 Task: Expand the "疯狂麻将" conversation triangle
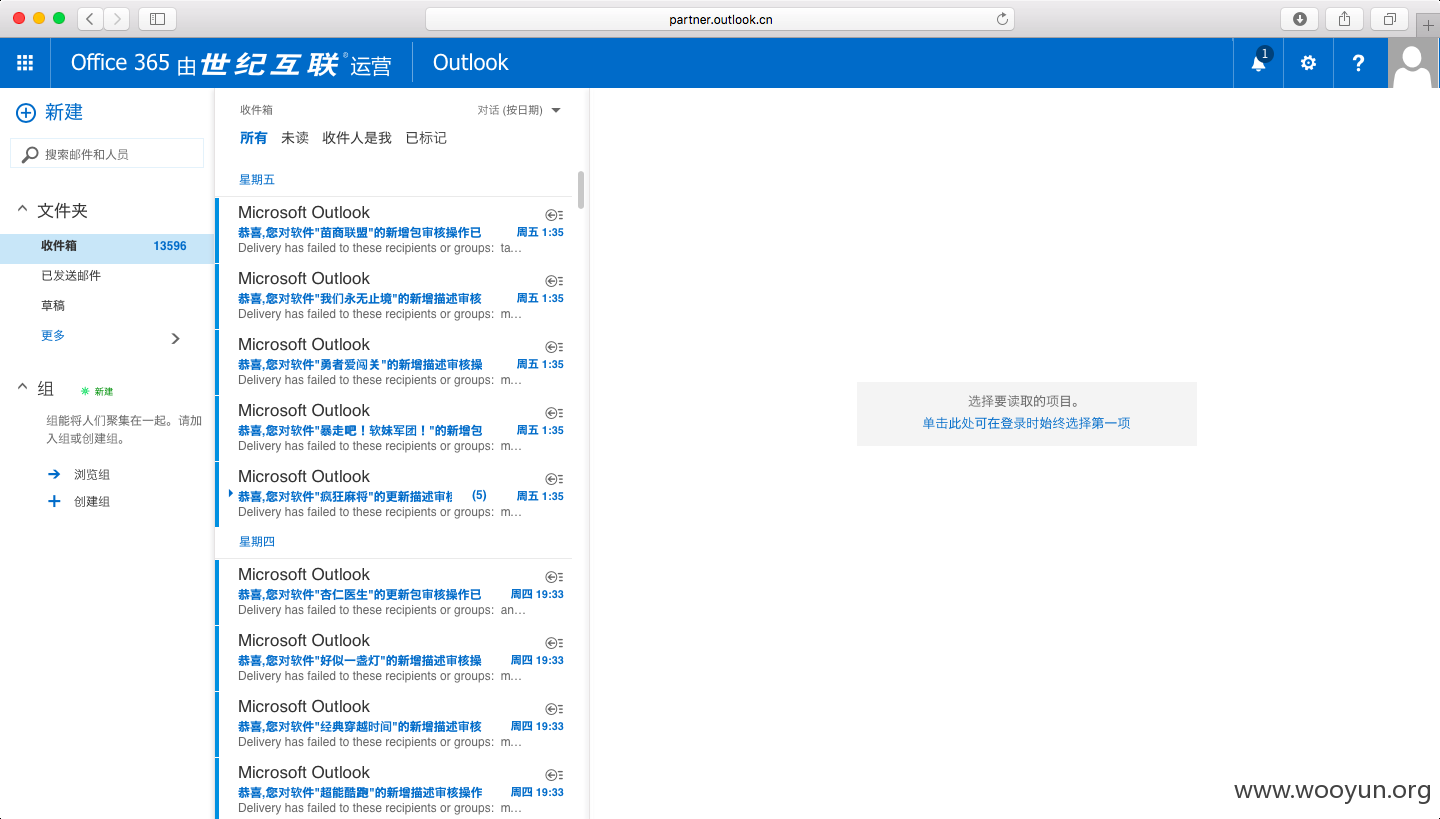231,494
